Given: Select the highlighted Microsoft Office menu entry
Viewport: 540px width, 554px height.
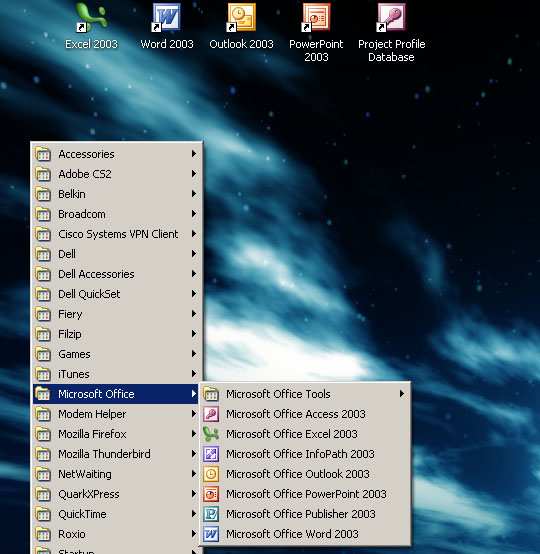Looking at the screenshot, I should 116,394.
